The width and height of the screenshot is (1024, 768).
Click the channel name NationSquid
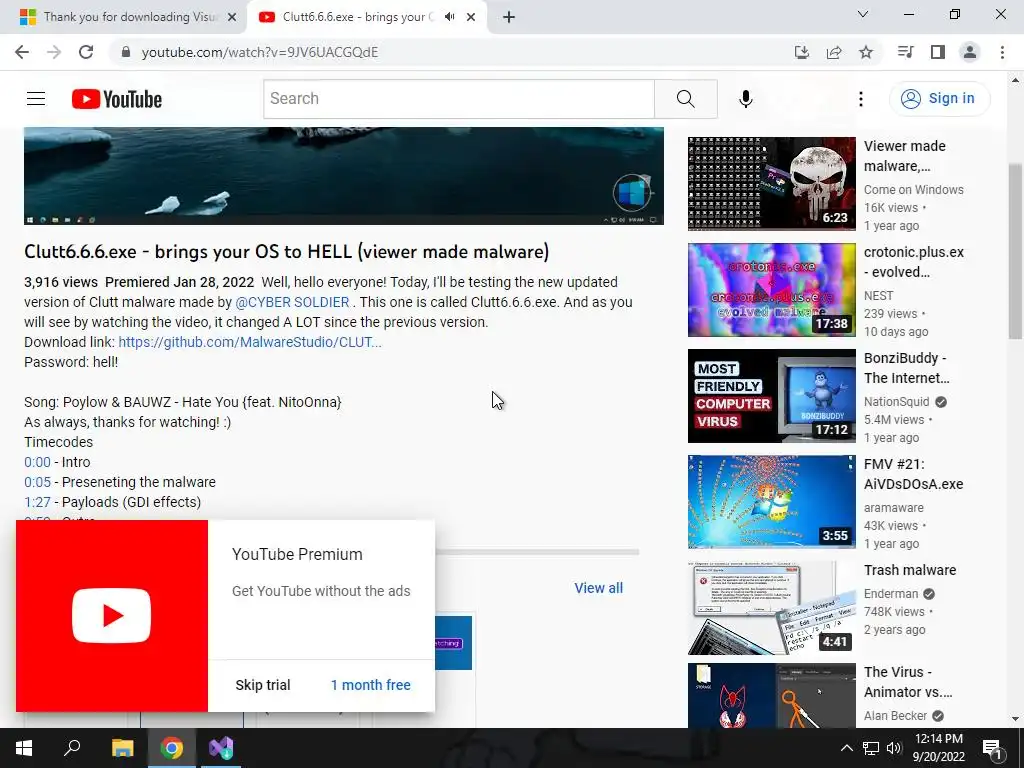pyautogui.click(x=897, y=402)
